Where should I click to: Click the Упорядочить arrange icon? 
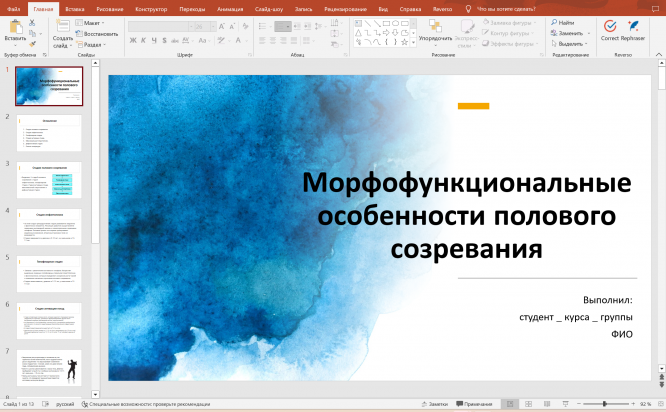click(x=435, y=27)
